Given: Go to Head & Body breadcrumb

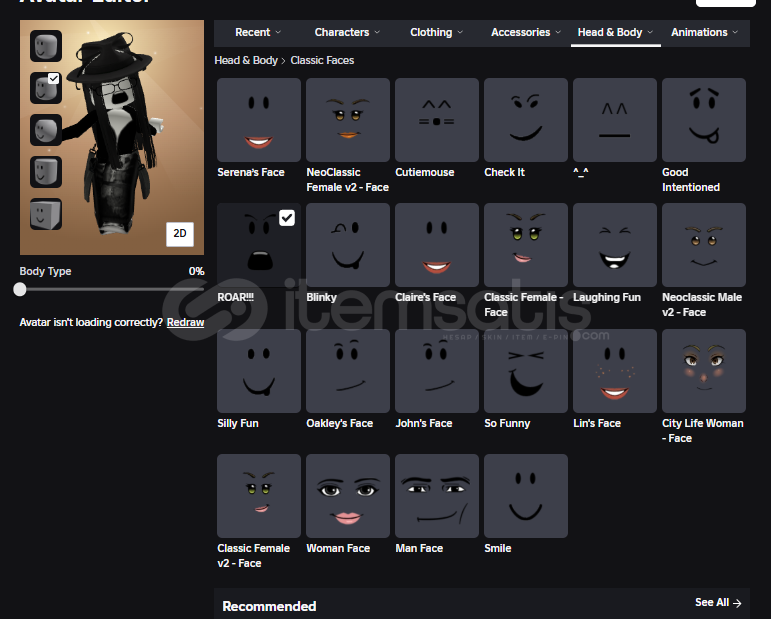Looking at the screenshot, I should click(x=246, y=60).
